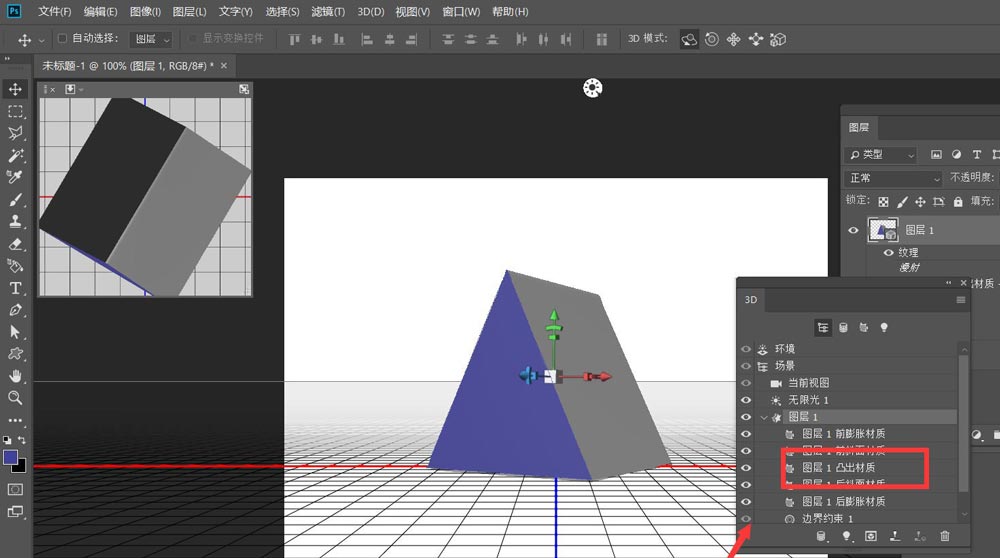Choose the Hand tool
This screenshot has width=1000, height=558.
click(16, 376)
